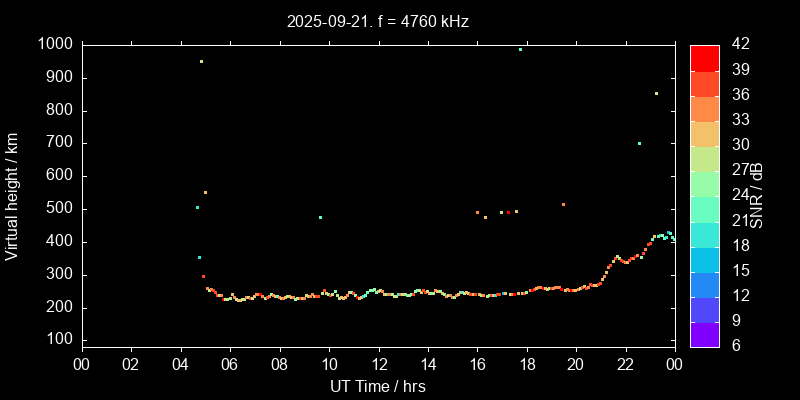Click the 'UT Time / hrs' axis label
Screen dimensions: 800x400
click(x=377, y=386)
